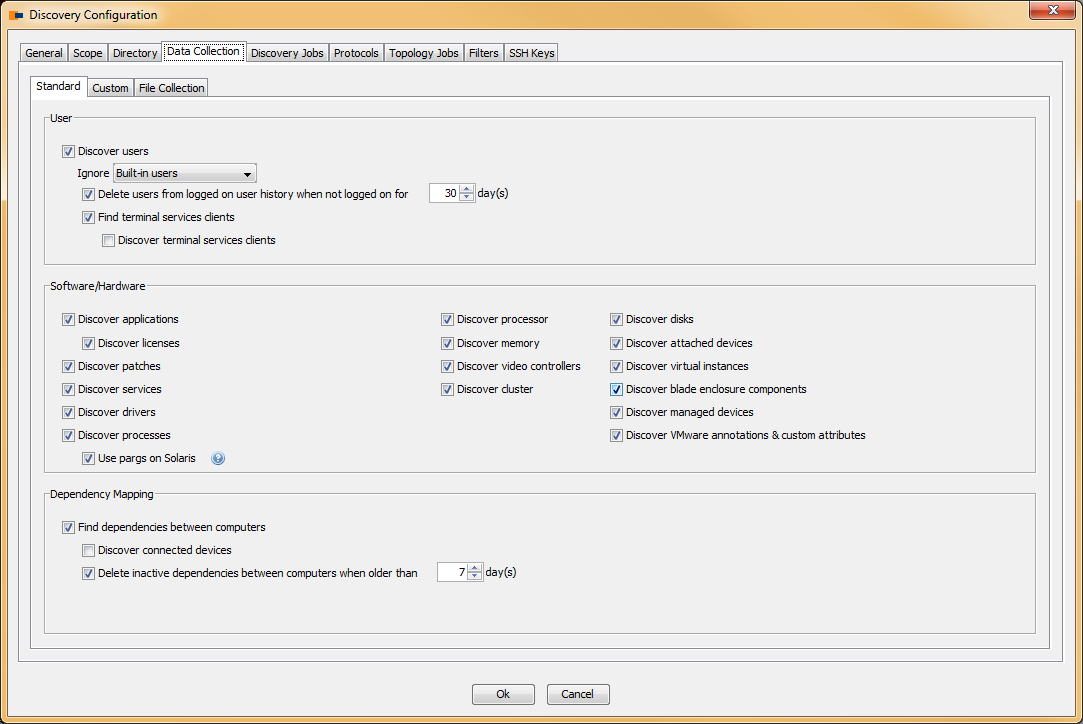Switch to the Discovery Jobs tab
The height and width of the screenshot is (724, 1083).
[x=287, y=53]
